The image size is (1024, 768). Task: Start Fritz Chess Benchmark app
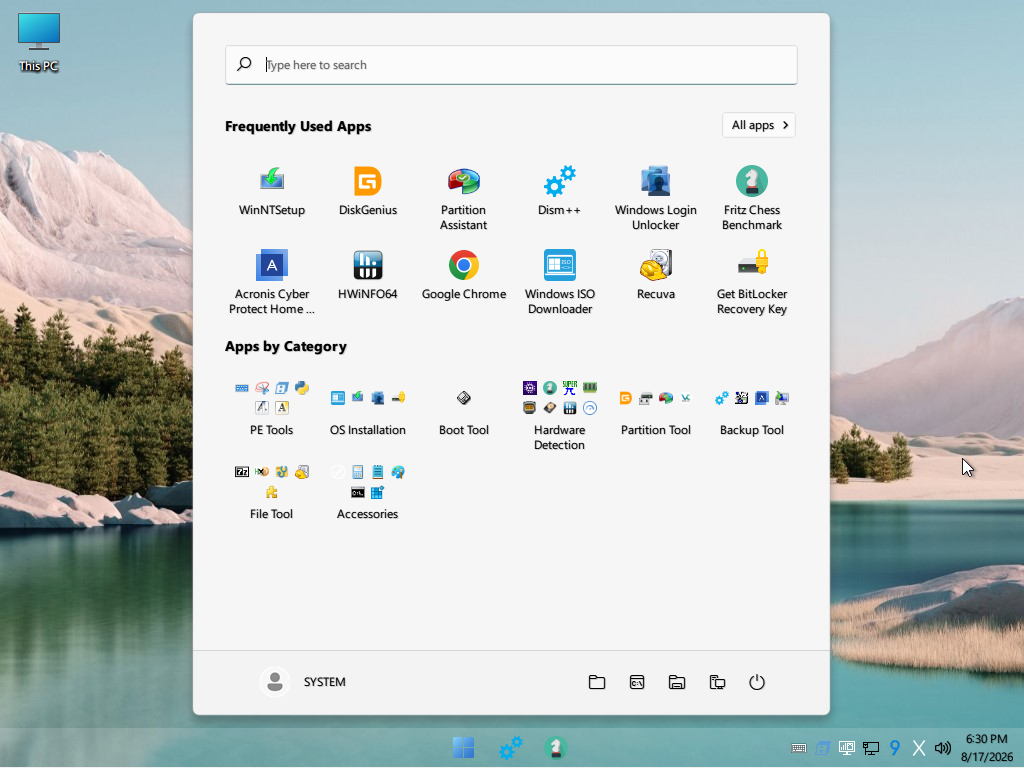point(752,199)
